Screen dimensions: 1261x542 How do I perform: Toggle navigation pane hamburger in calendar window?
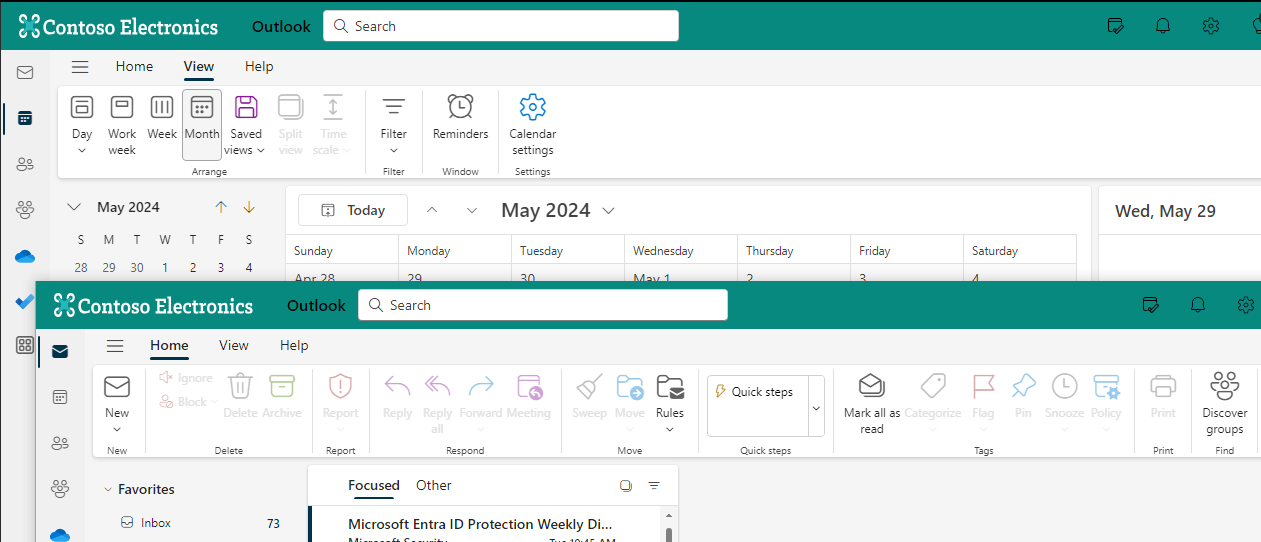point(80,67)
